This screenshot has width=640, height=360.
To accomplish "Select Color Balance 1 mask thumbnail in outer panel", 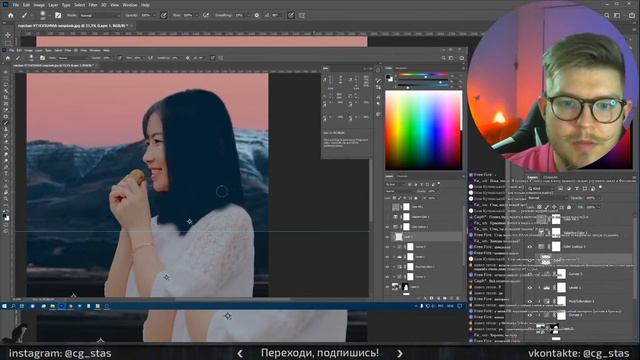I will pos(556,246).
